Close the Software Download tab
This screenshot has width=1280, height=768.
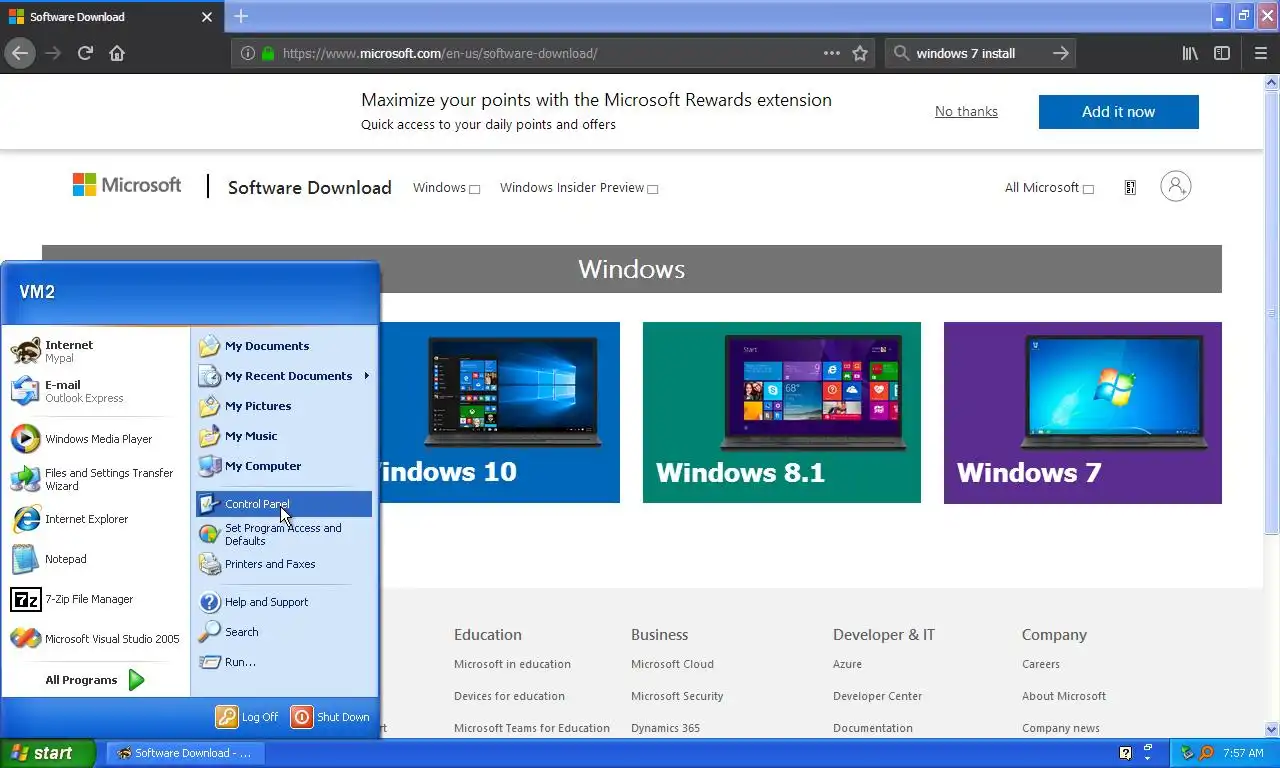pyautogui.click(x=207, y=17)
